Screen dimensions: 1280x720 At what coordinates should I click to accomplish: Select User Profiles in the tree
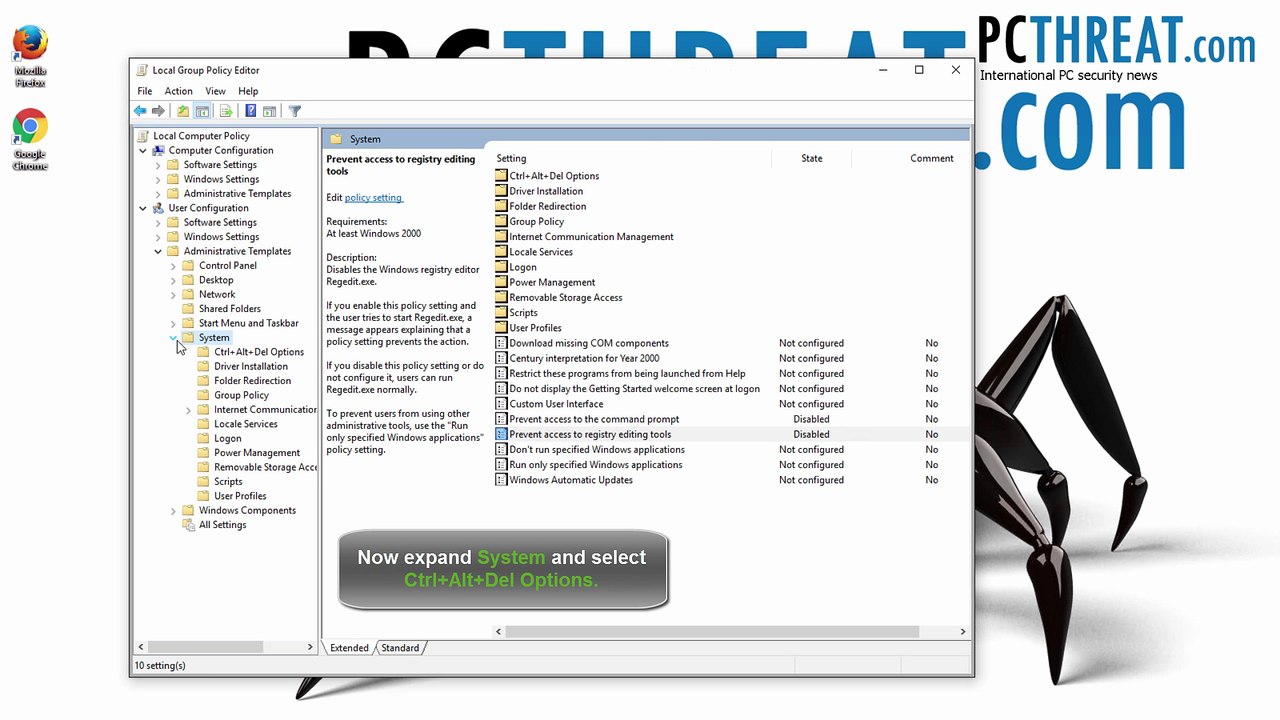coord(240,496)
